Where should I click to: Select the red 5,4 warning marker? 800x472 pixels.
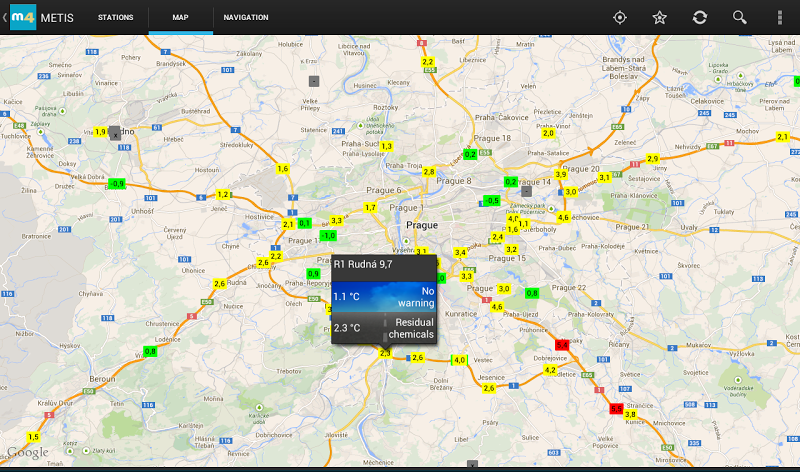pos(562,345)
